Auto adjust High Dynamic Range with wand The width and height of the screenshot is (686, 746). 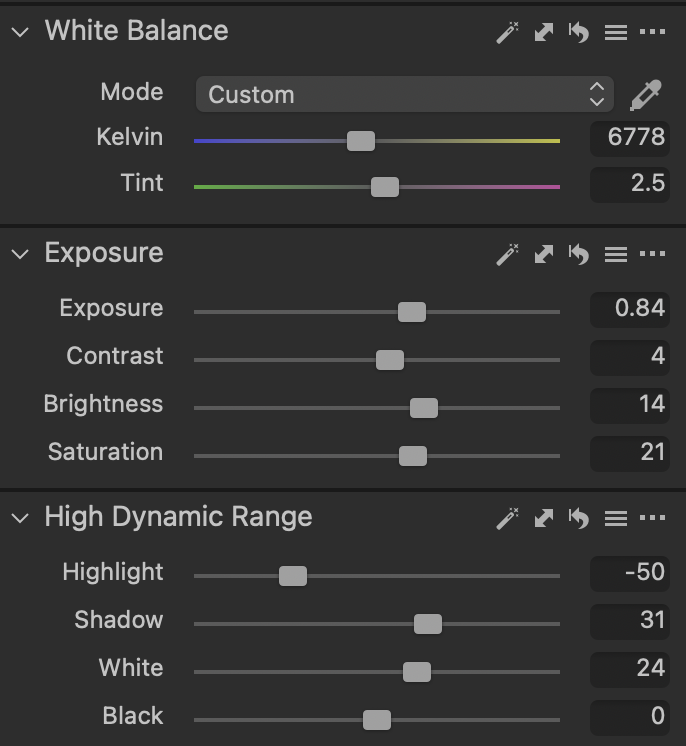point(508,518)
